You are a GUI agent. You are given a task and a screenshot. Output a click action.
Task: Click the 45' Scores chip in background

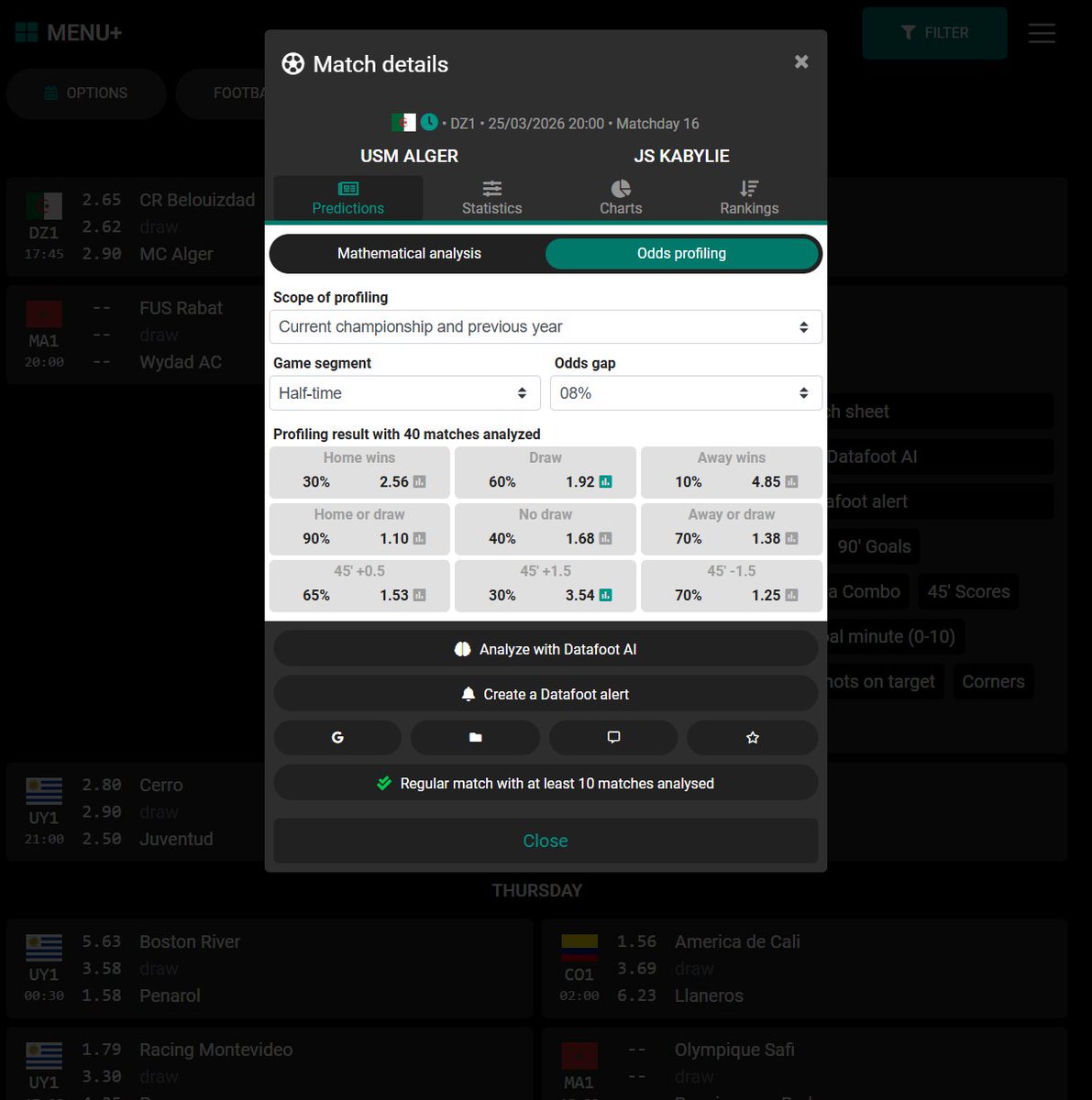968,591
